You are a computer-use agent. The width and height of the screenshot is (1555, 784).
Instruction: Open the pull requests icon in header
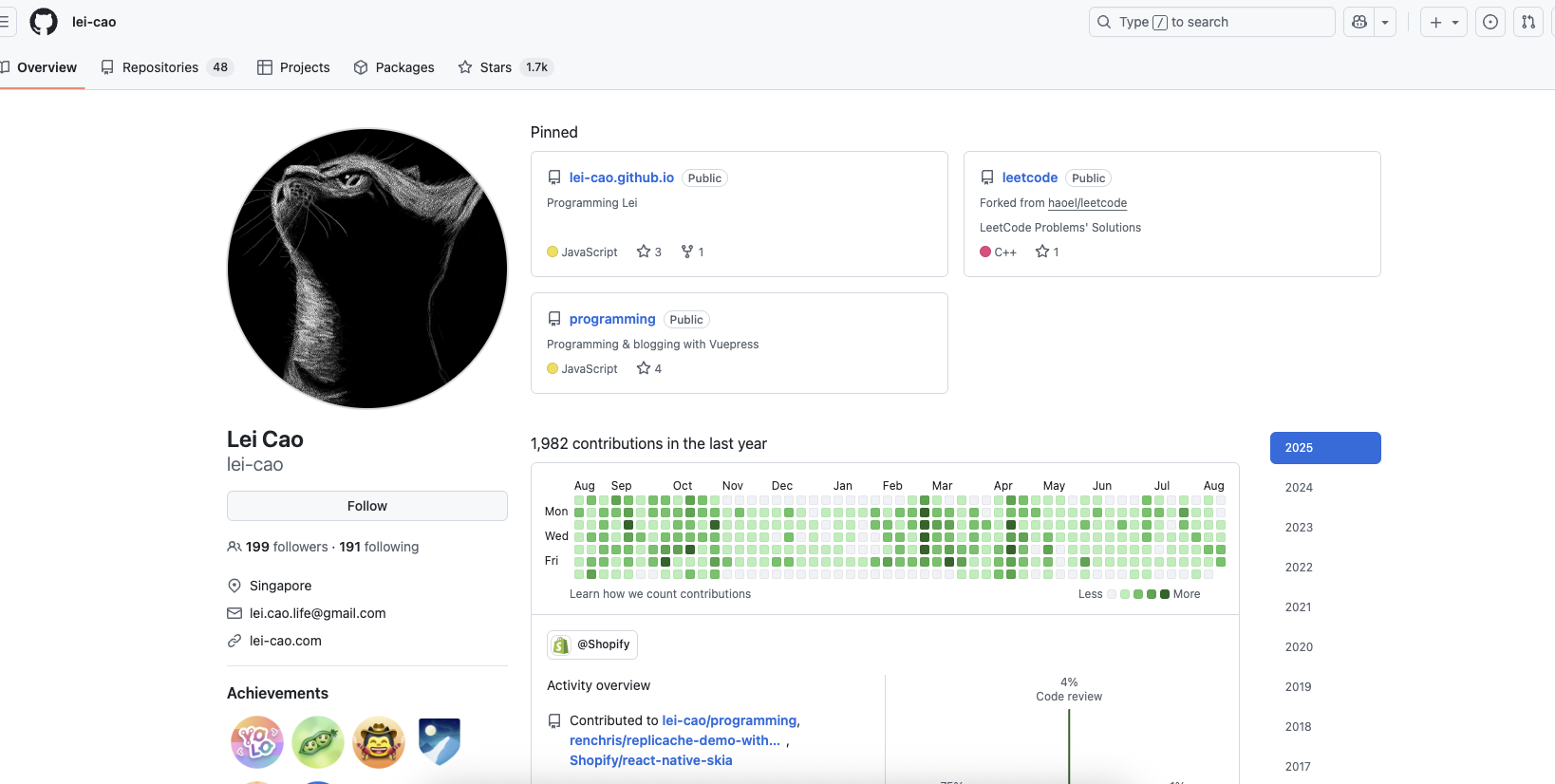coord(1528,22)
